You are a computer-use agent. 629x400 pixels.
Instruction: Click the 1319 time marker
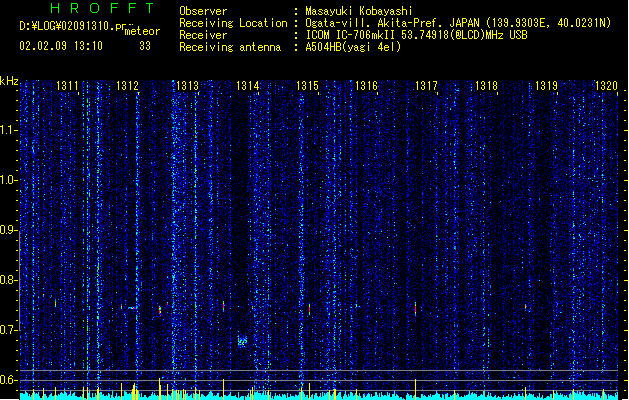(546, 86)
